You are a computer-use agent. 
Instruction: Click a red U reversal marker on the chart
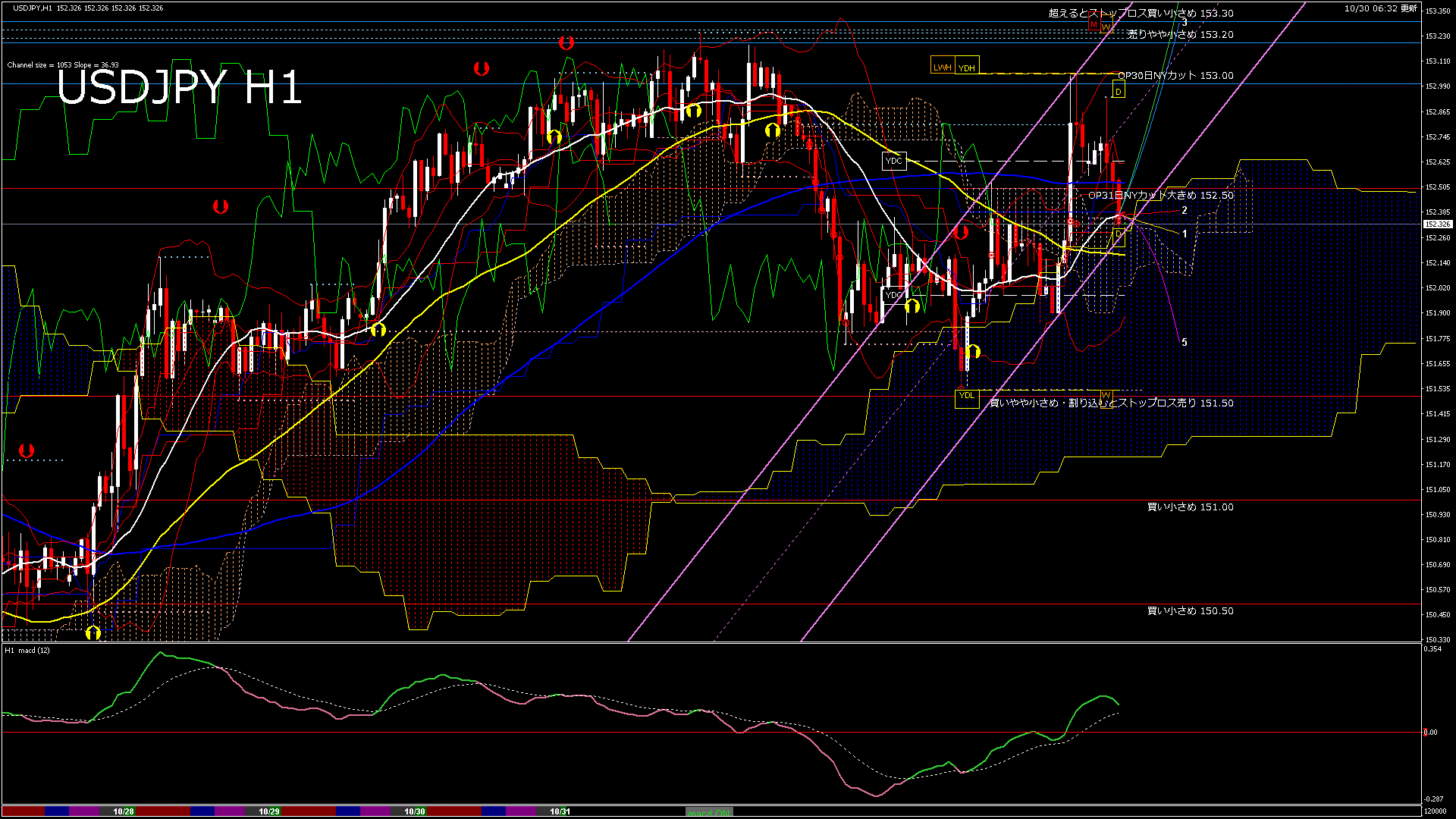pos(566,44)
